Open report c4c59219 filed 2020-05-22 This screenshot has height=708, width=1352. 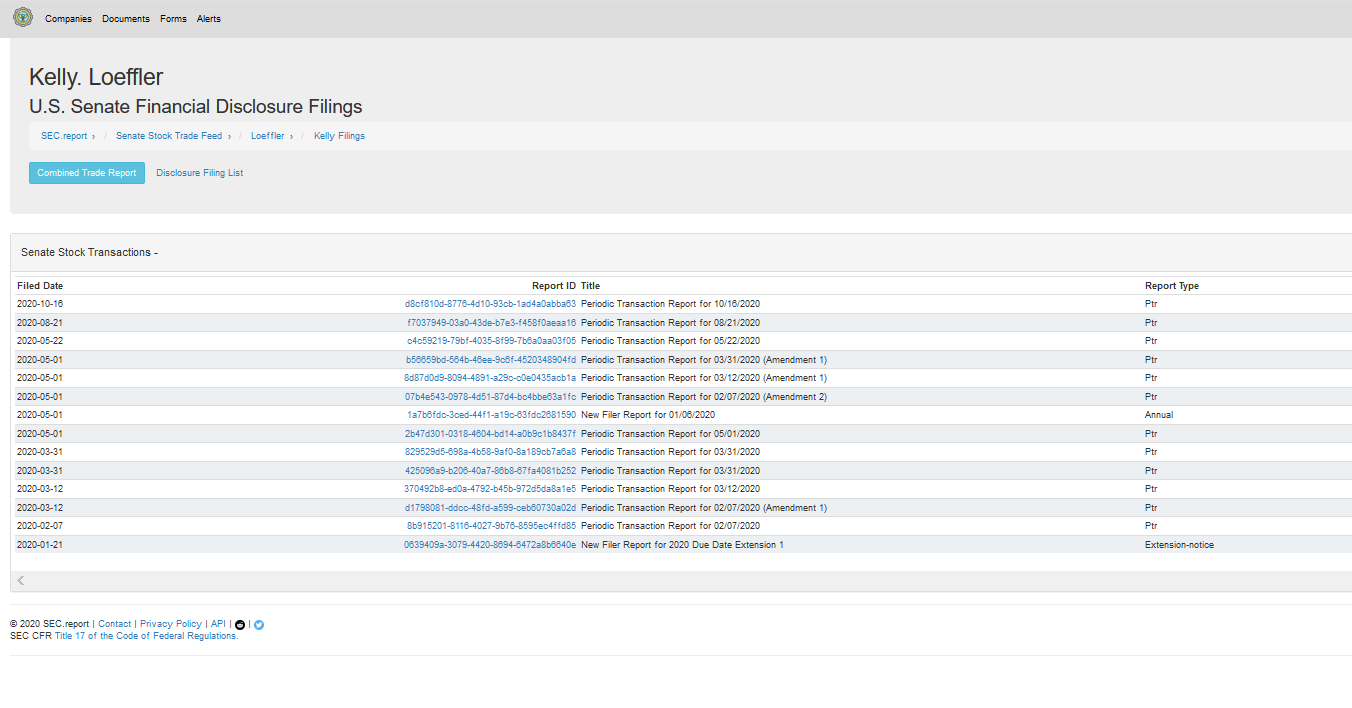click(x=491, y=341)
